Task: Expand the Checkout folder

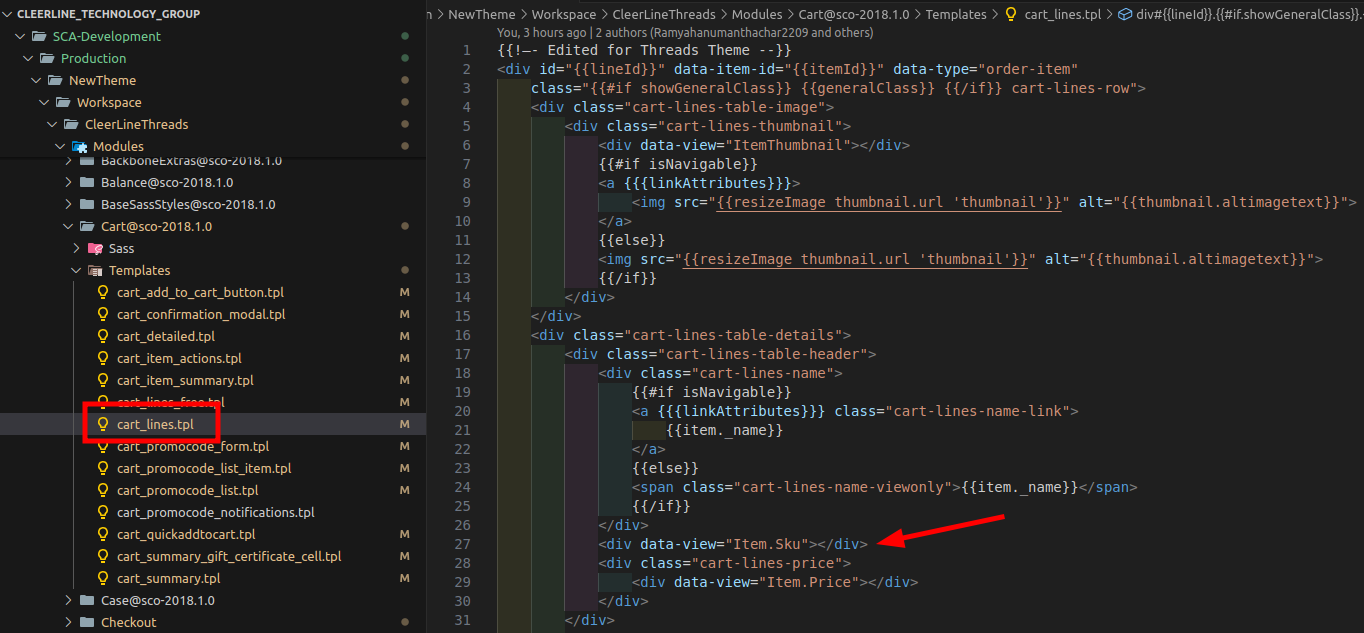Action: [x=68, y=623]
